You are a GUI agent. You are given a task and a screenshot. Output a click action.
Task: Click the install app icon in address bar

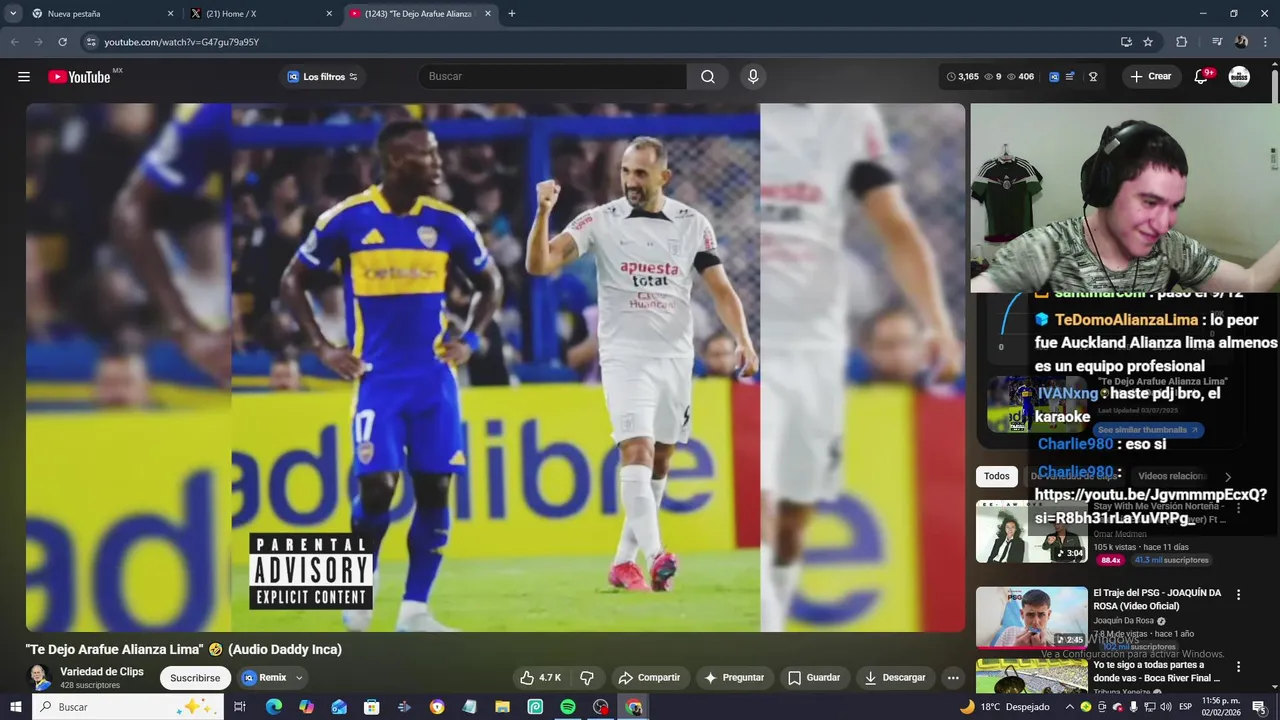1126,42
